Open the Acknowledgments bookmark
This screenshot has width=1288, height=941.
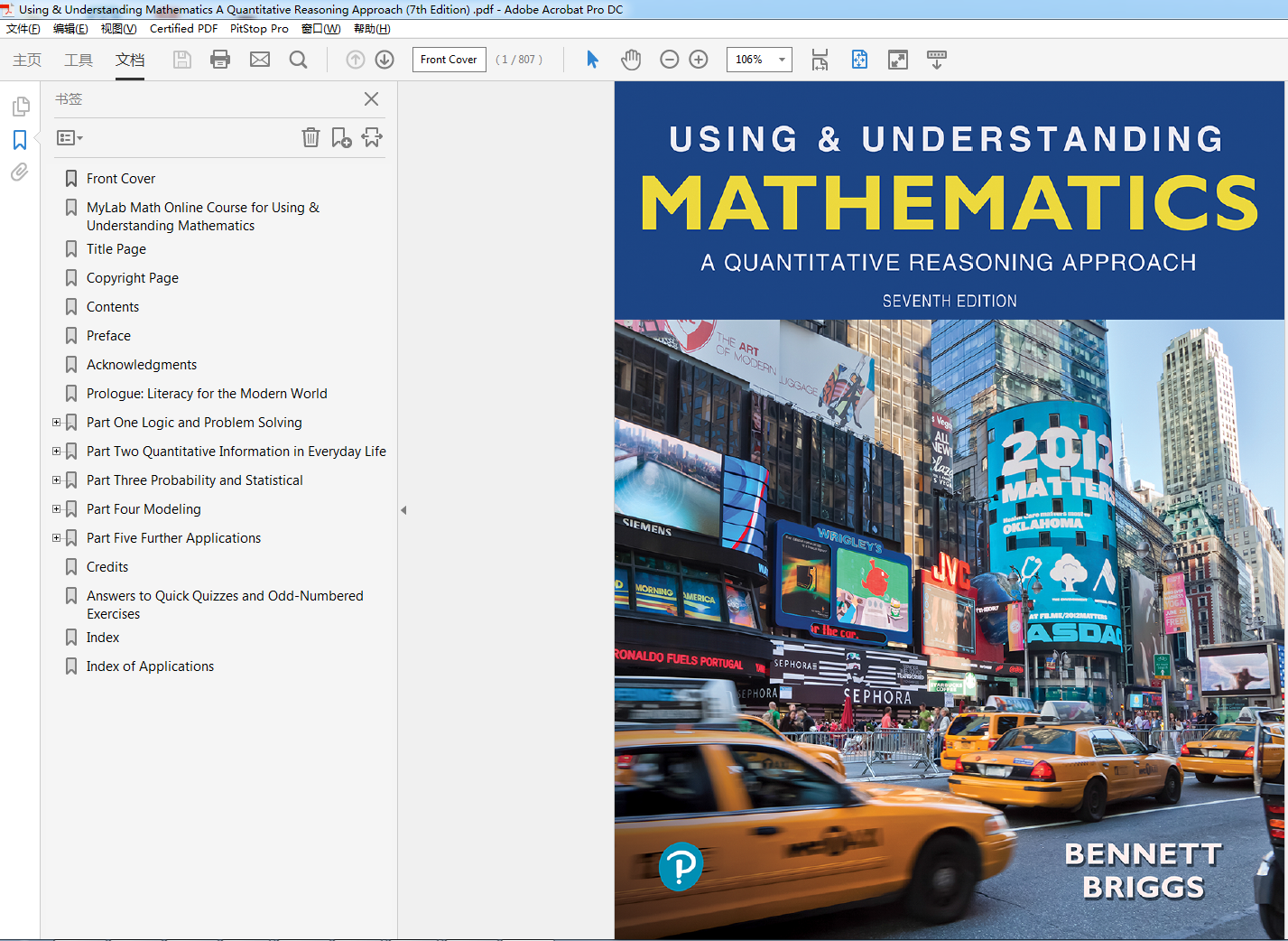[x=142, y=365]
